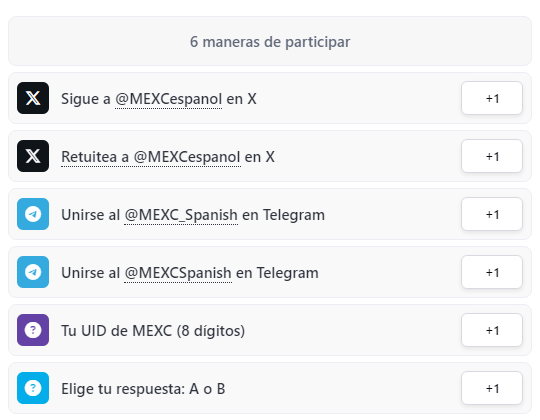The height and width of the screenshot is (420, 540).
Task: Click +1 button for Elige tu respuesta
Action: 492,388
